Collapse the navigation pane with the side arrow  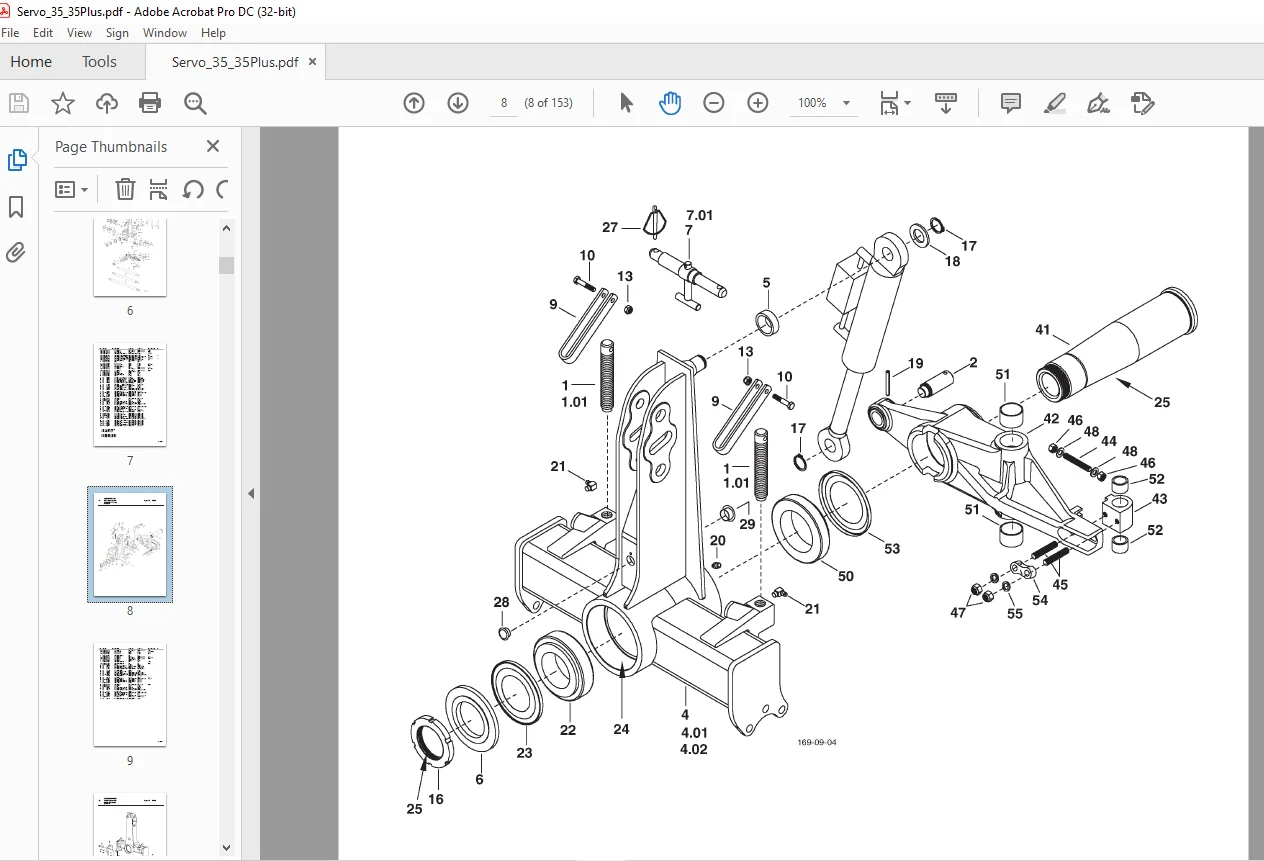tap(251, 493)
